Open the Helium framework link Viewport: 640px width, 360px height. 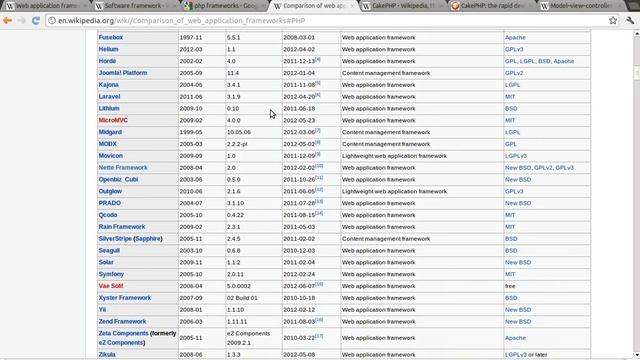(108, 49)
